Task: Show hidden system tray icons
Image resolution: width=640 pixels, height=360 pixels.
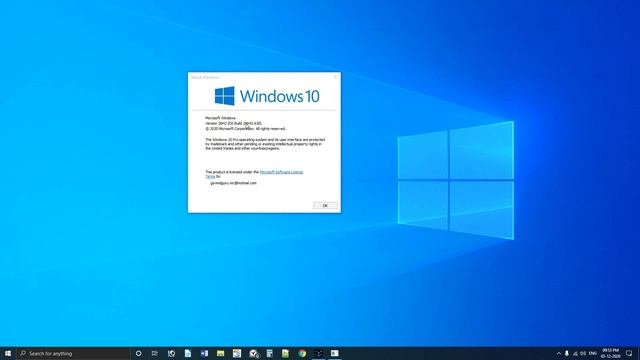Action: pyautogui.click(x=559, y=353)
